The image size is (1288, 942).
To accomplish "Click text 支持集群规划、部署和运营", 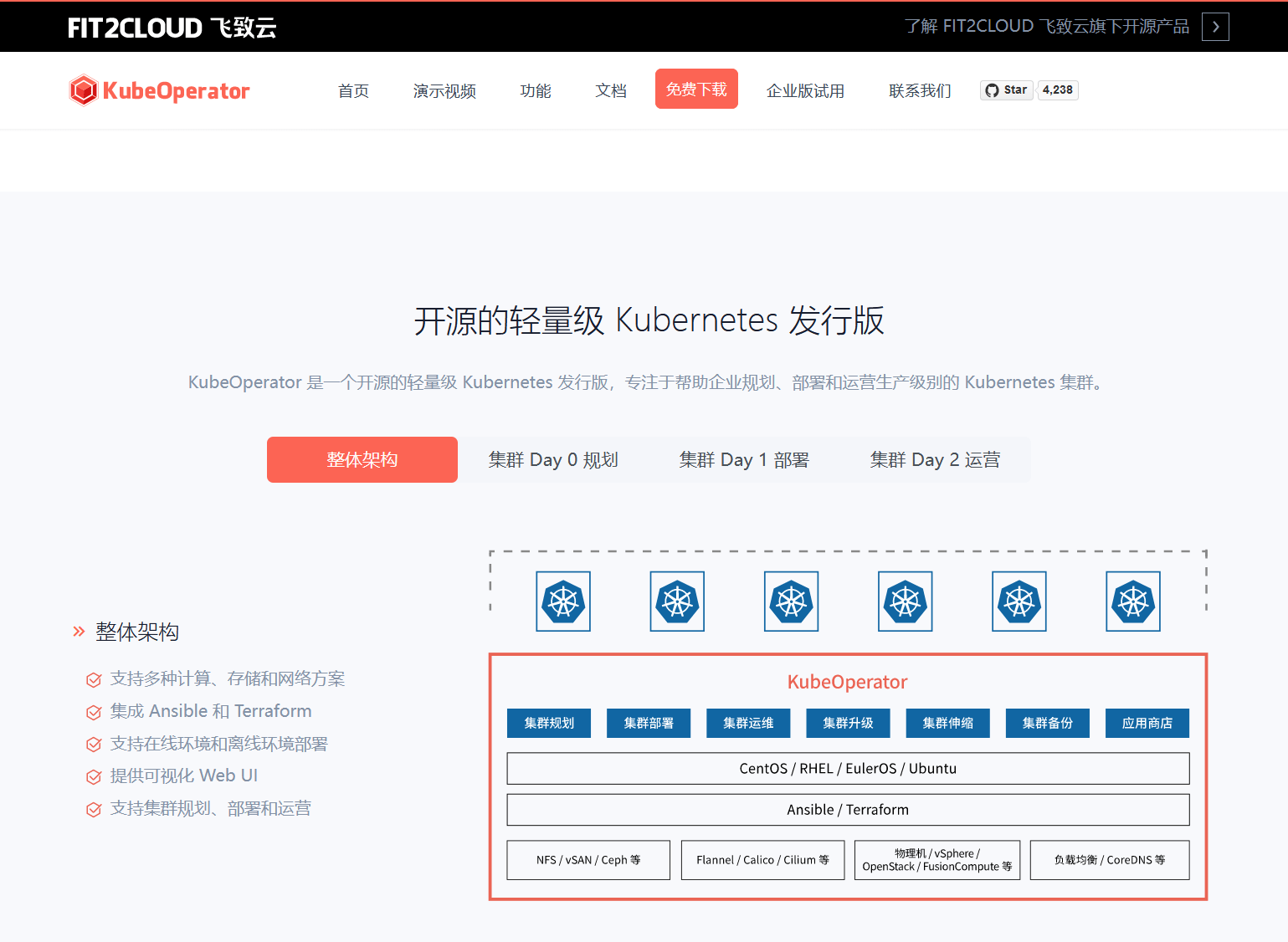I will 211,808.
